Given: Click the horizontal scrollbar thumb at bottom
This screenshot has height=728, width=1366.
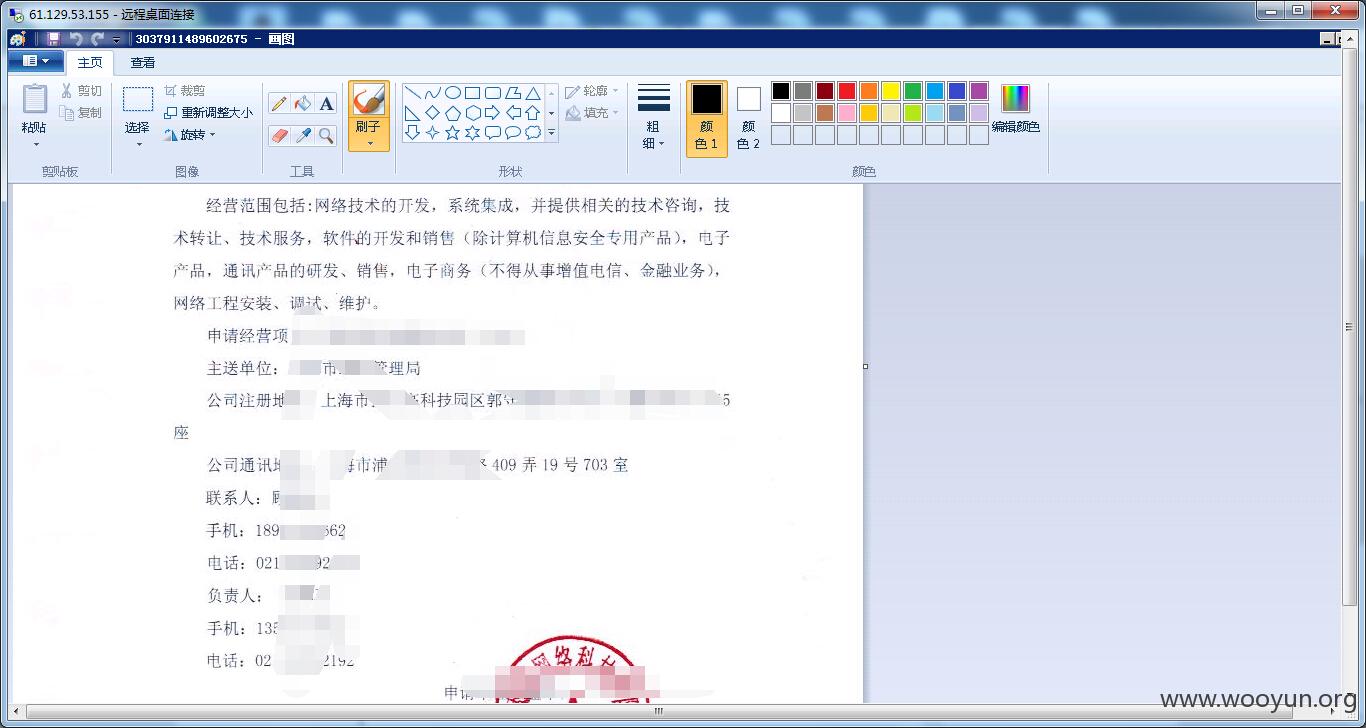Looking at the screenshot, I should coord(658,711).
